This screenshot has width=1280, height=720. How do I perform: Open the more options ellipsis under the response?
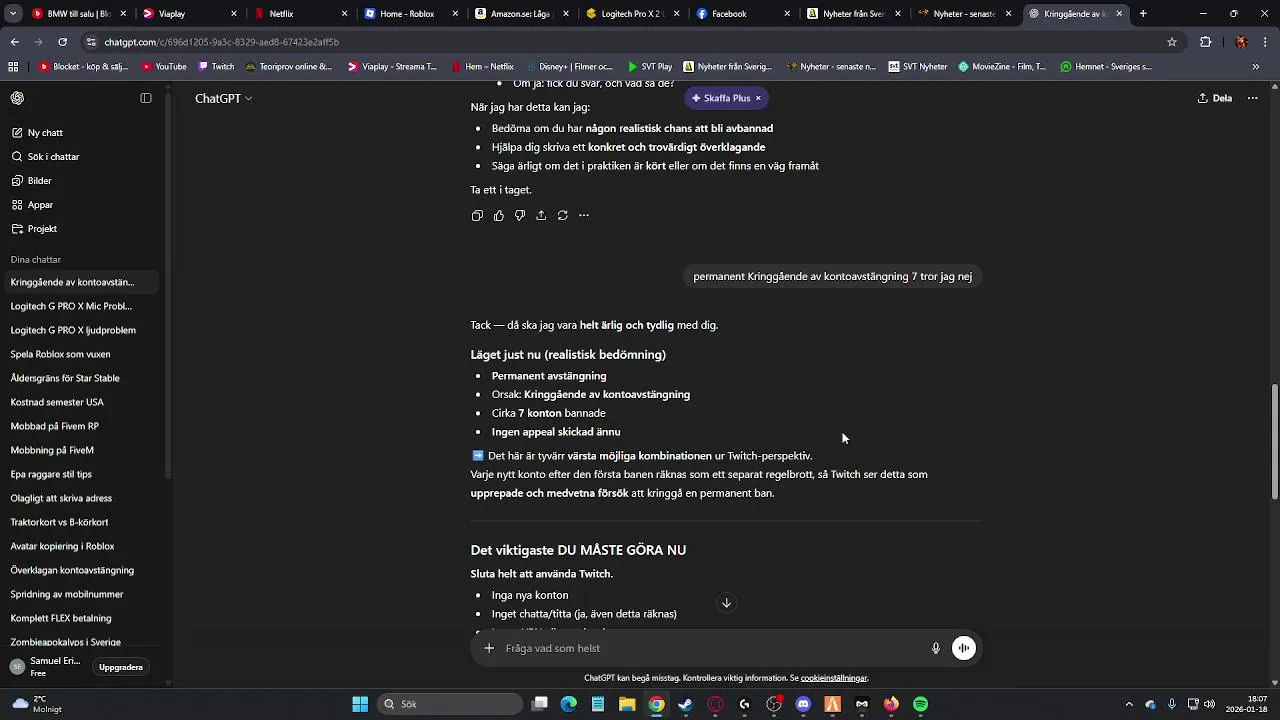pyautogui.click(x=584, y=215)
